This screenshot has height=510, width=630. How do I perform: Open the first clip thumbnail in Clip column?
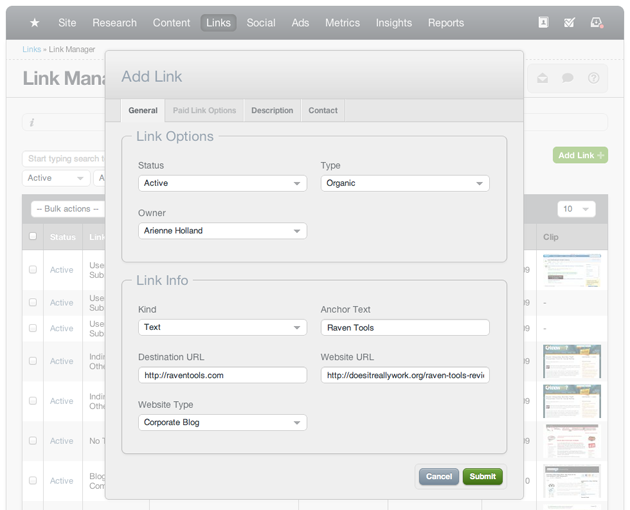572,270
